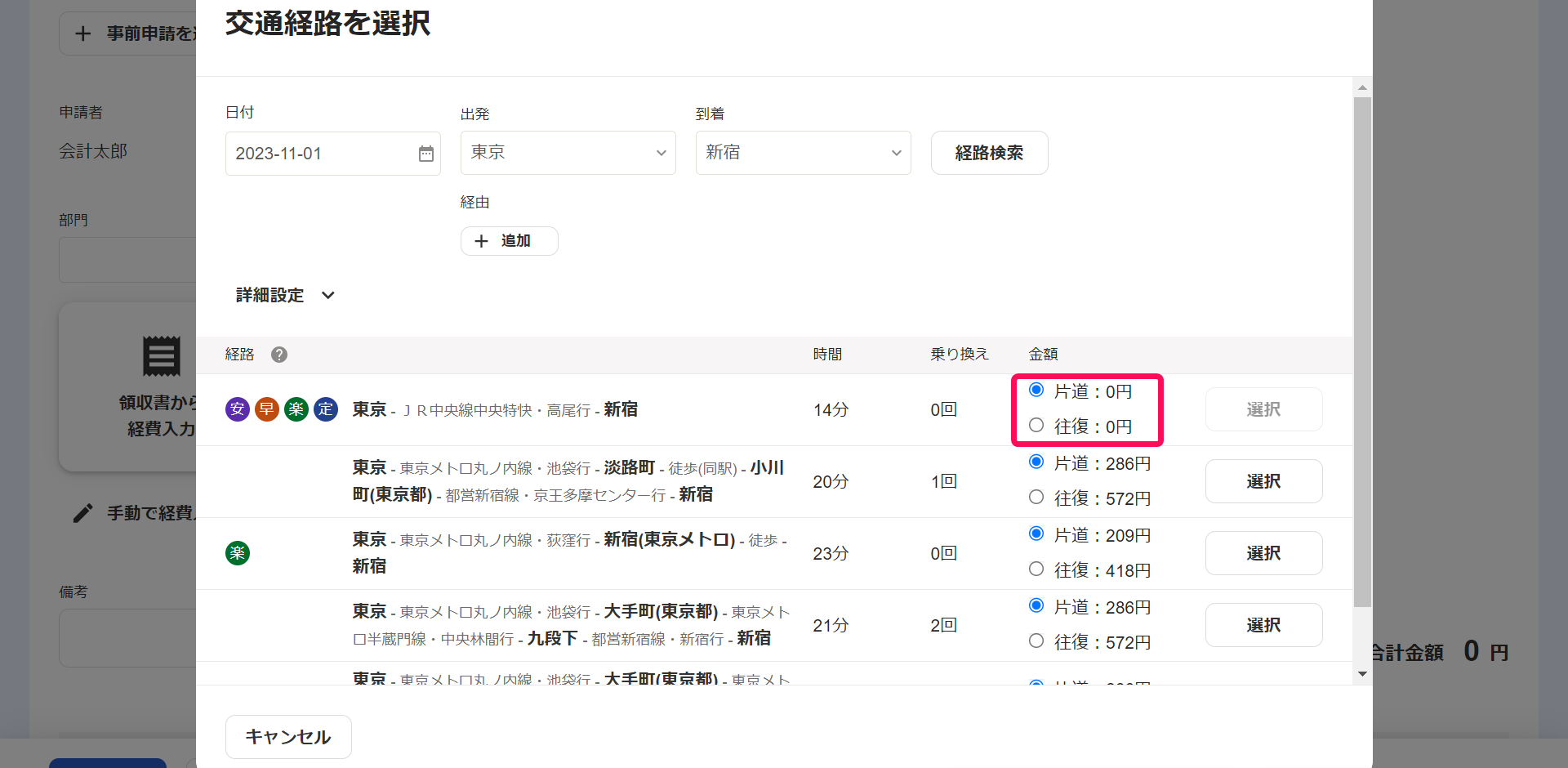Click the 経路検索 button
Screen dimensions: 1568x768
coord(989,153)
